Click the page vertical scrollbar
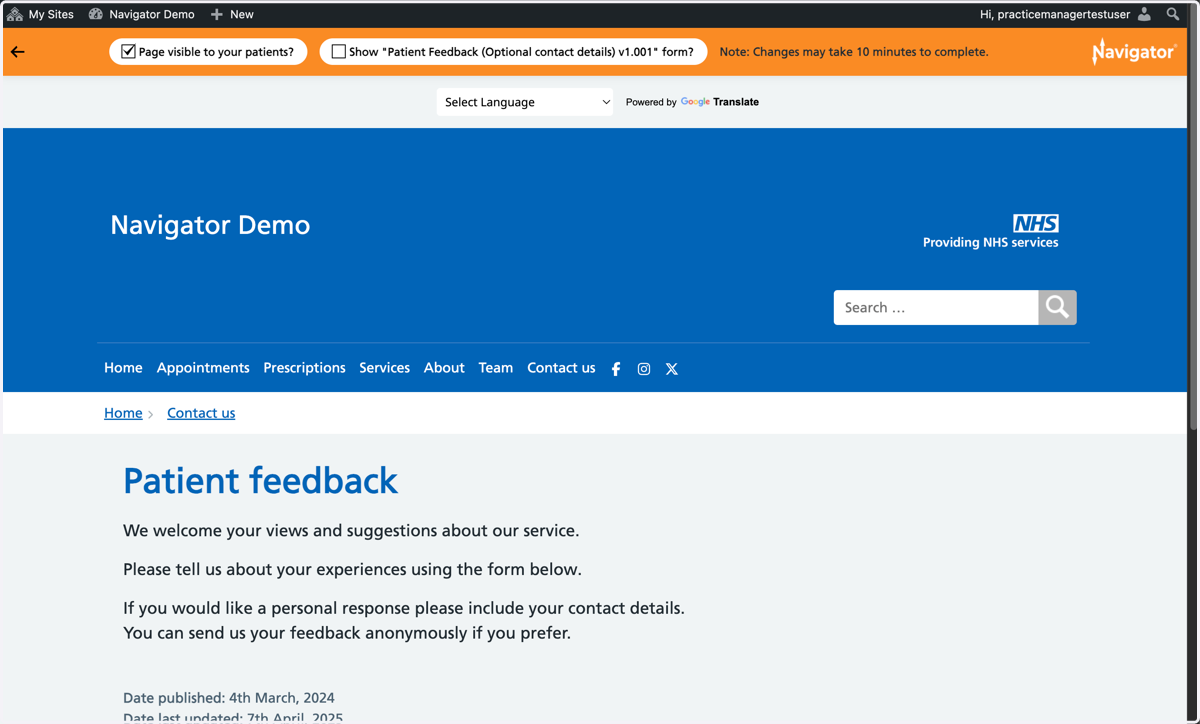Screen dimensions: 1200x724 coord(1193,230)
